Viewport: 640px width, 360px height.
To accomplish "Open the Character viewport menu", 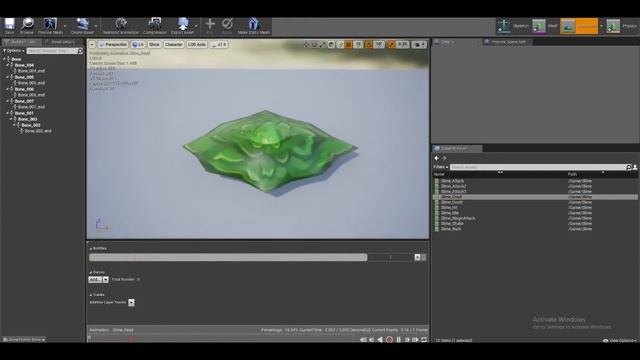I will click(173, 44).
